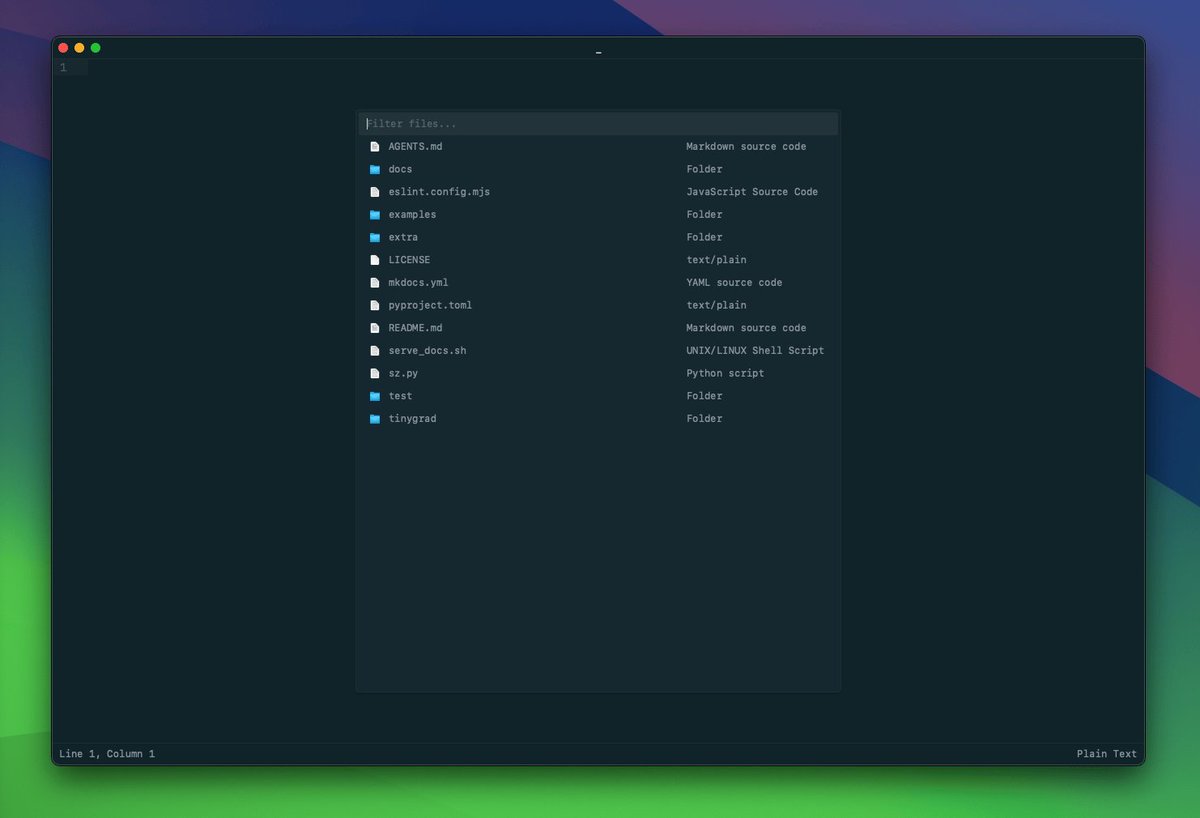Click the JavaScript Source Code type label

tap(752, 192)
